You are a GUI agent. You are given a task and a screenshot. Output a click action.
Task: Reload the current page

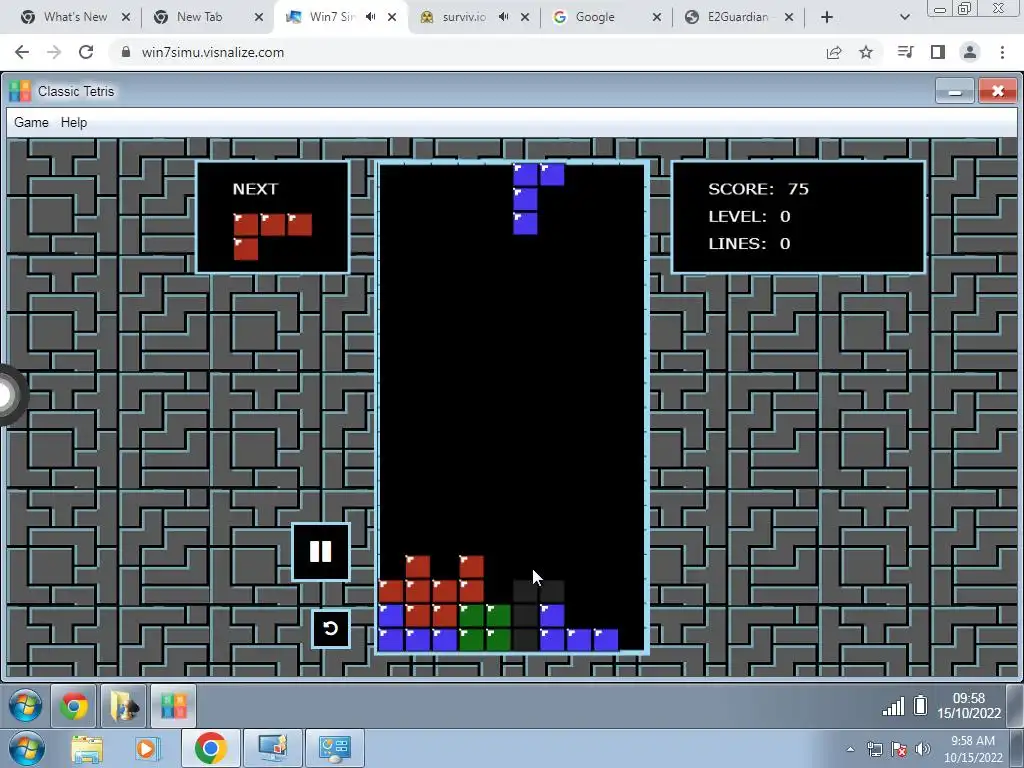click(86, 52)
